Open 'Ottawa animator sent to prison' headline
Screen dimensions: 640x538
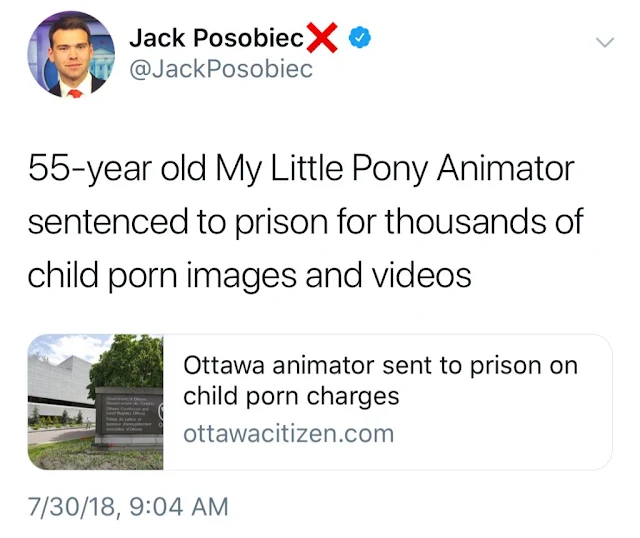coord(380,365)
